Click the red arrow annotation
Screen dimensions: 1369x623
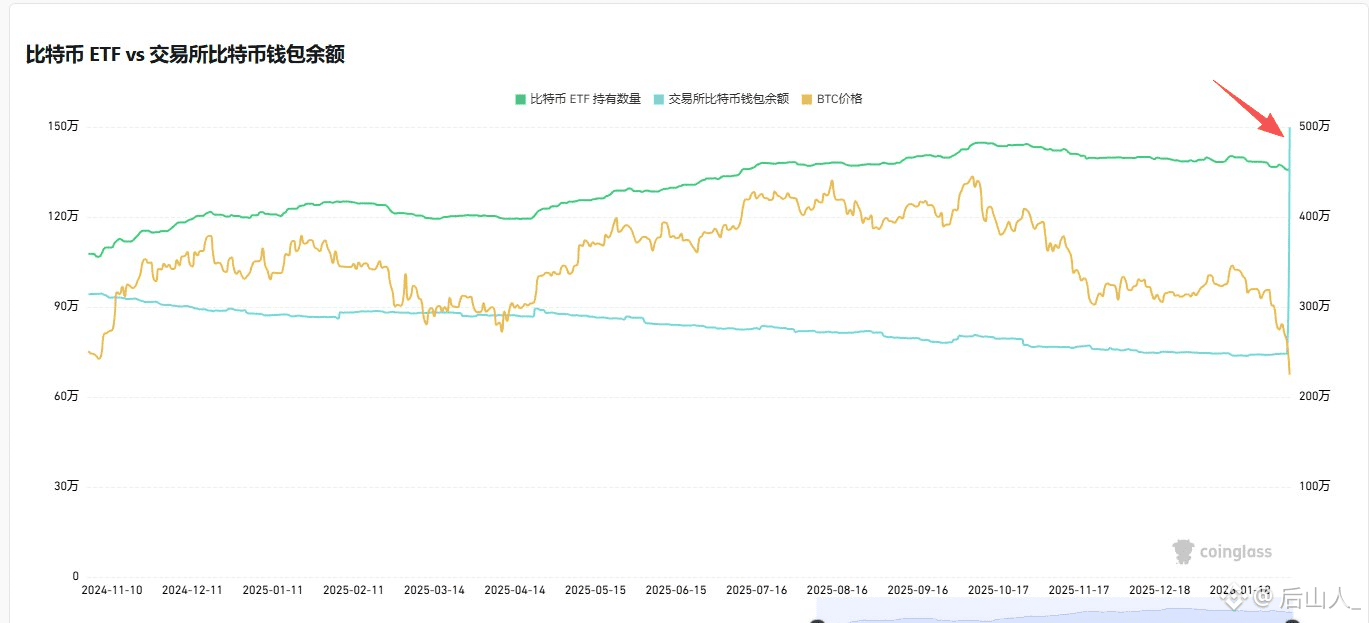1250,107
